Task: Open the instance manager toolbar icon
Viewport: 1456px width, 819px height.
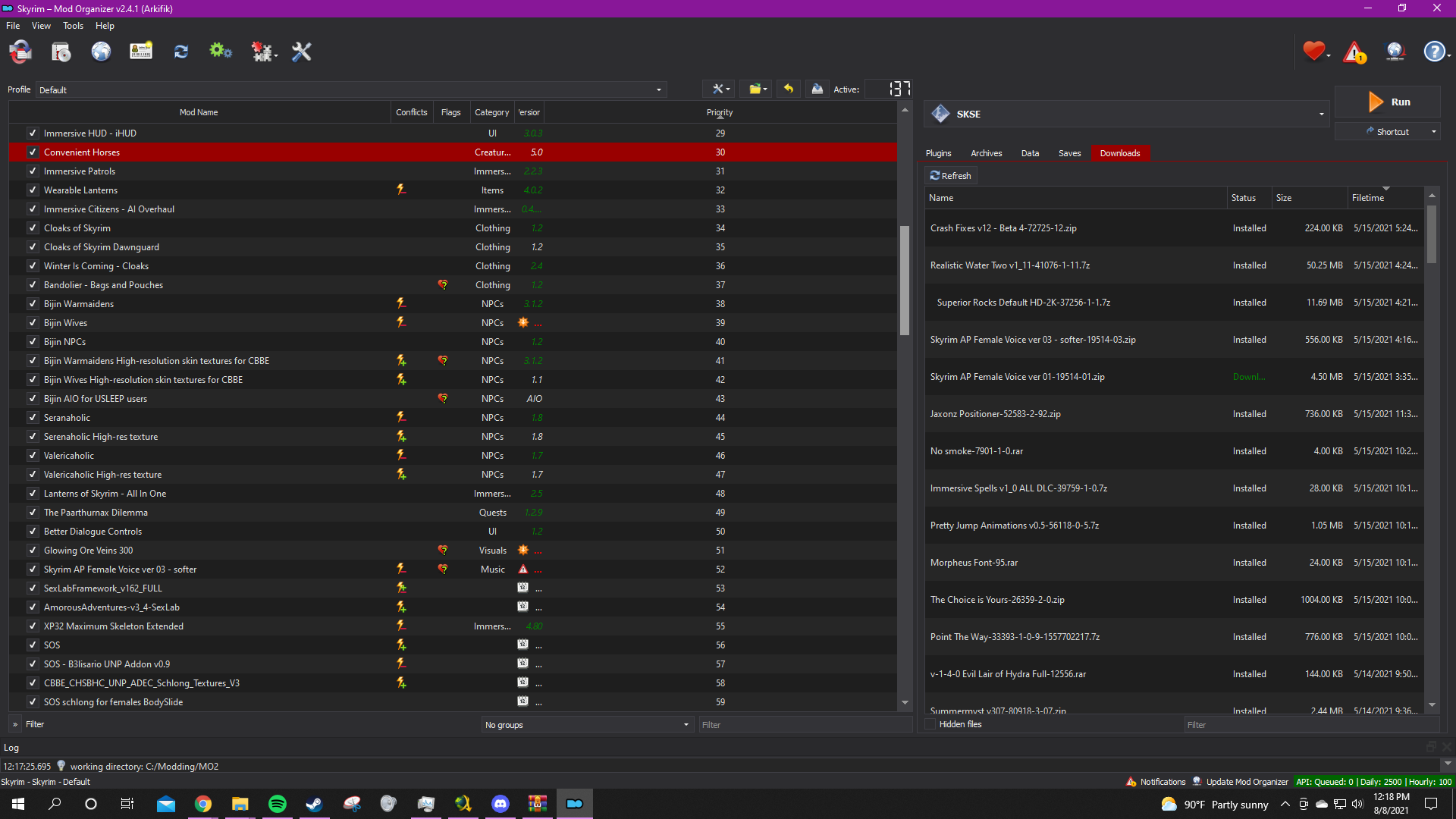Action: 20,52
